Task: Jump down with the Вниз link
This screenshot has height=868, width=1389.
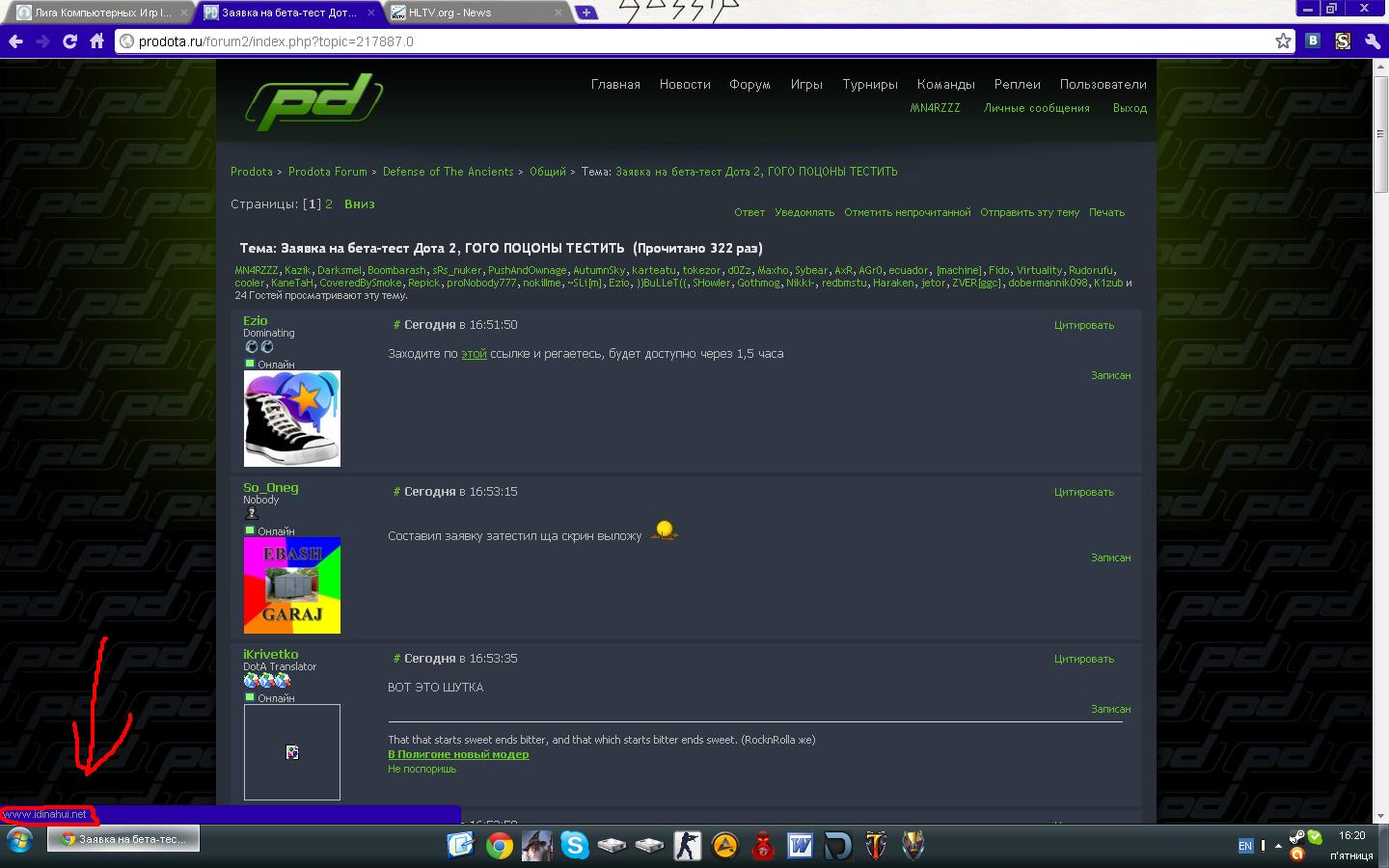Action: pos(360,204)
